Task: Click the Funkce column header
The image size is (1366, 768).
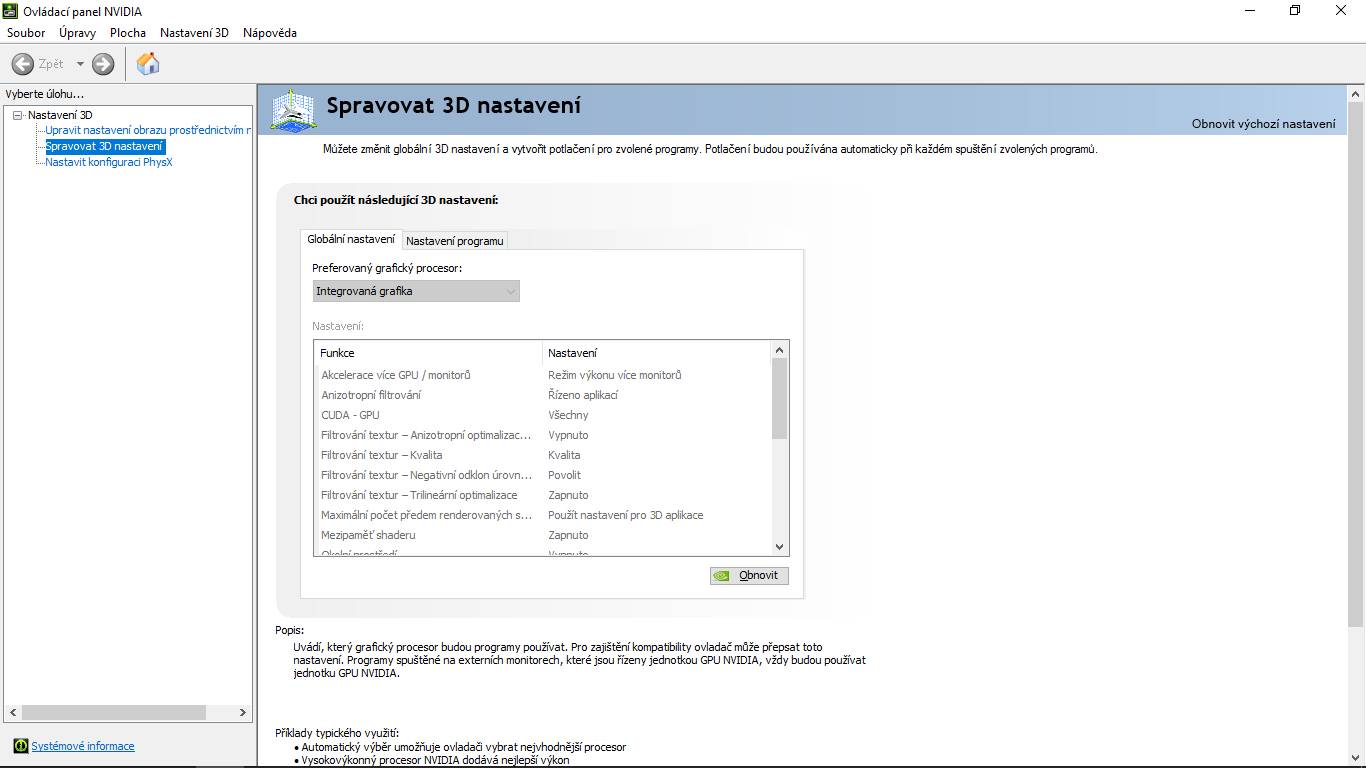Action: coord(428,353)
